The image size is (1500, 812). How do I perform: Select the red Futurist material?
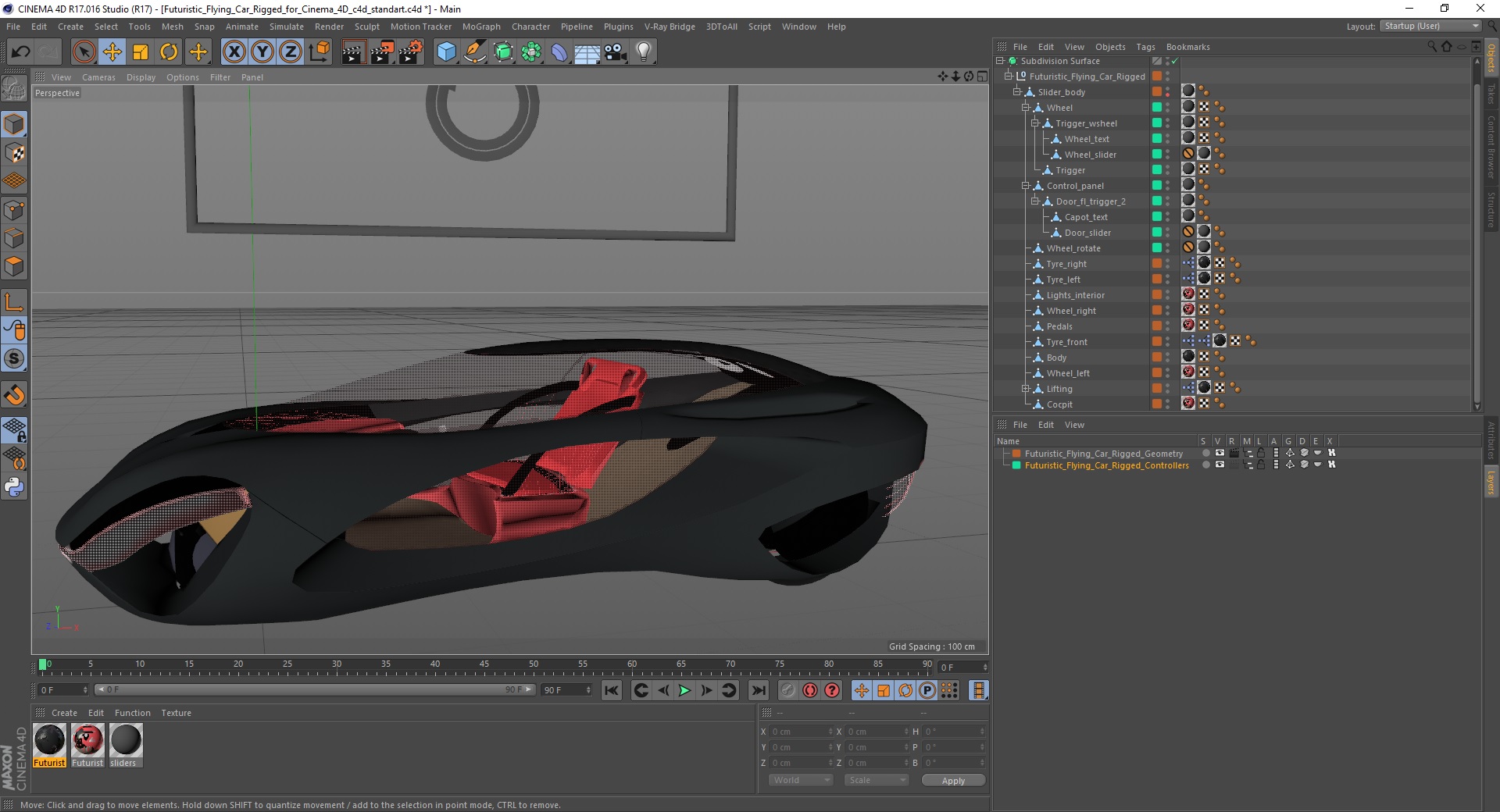coord(87,746)
